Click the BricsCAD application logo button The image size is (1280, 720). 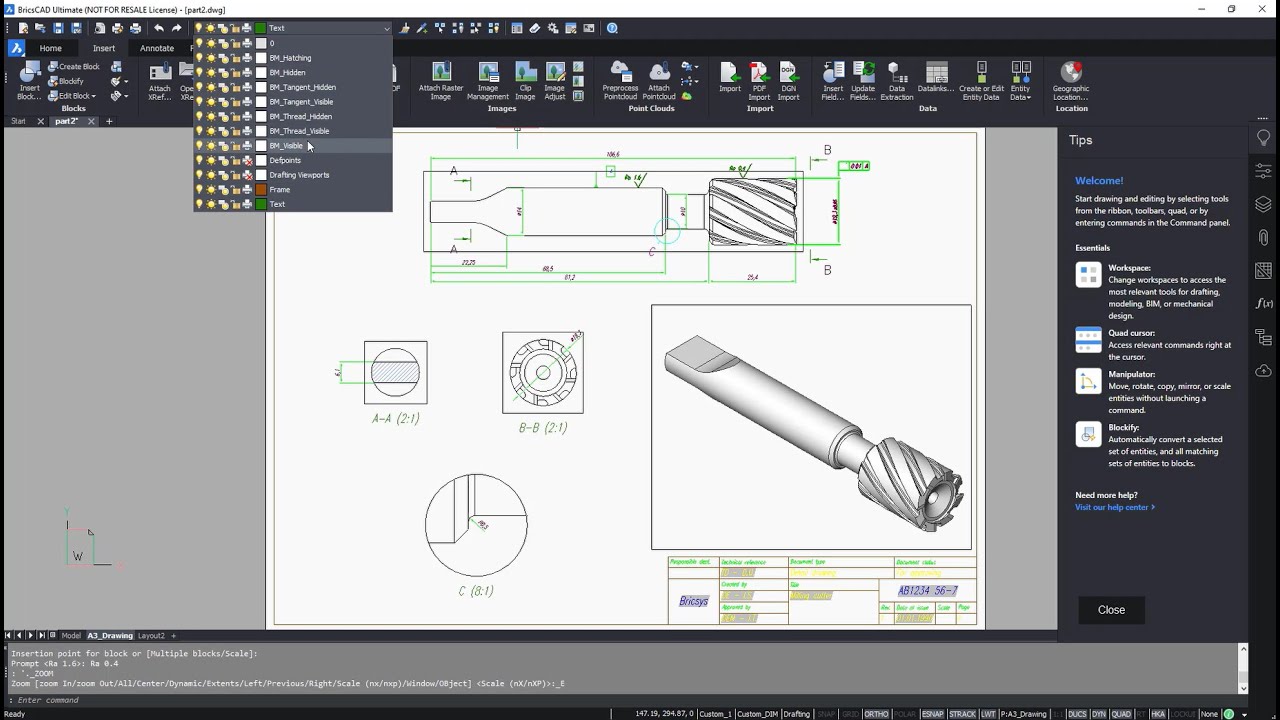click(x=16, y=48)
